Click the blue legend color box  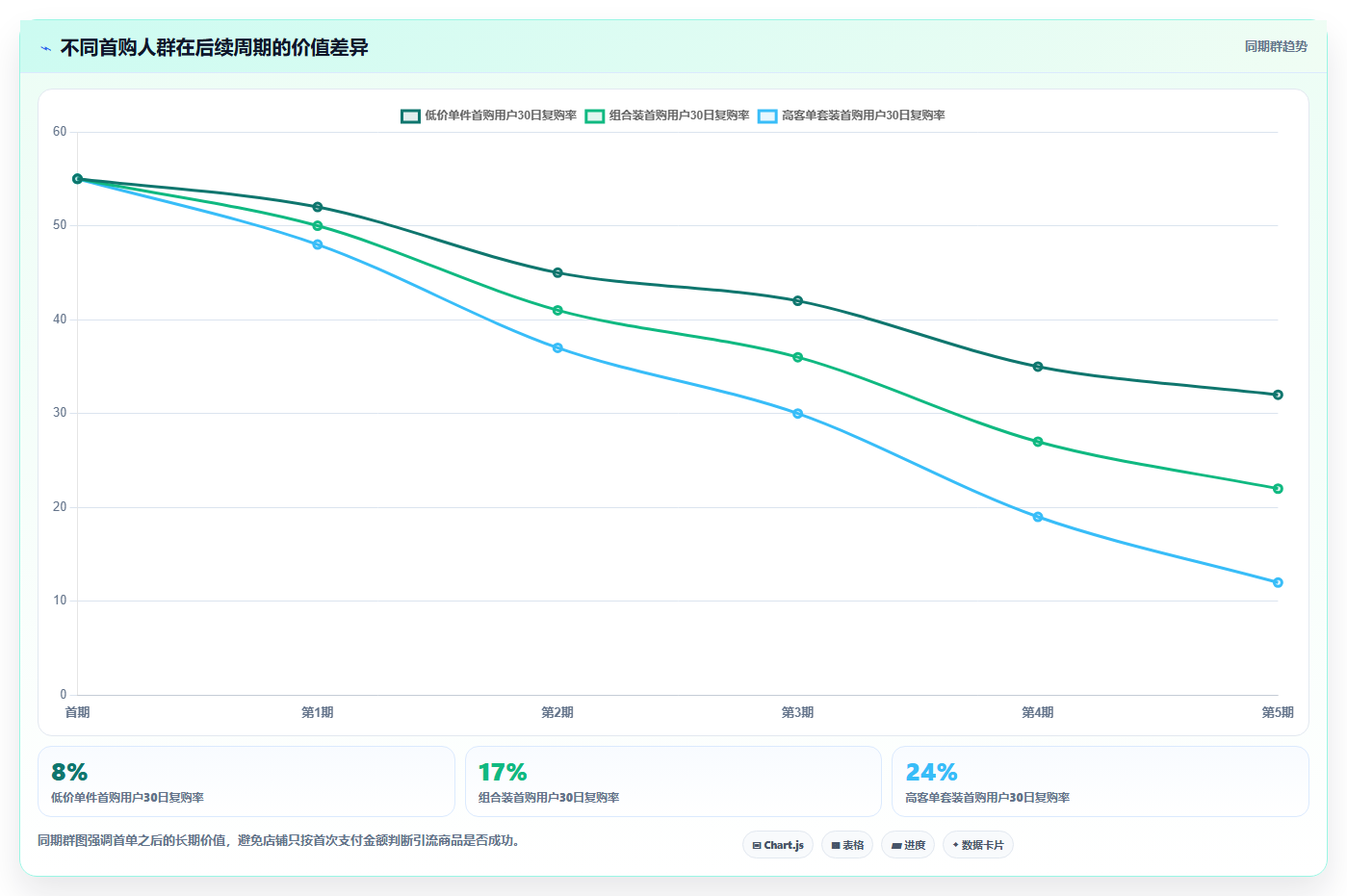pos(767,115)
